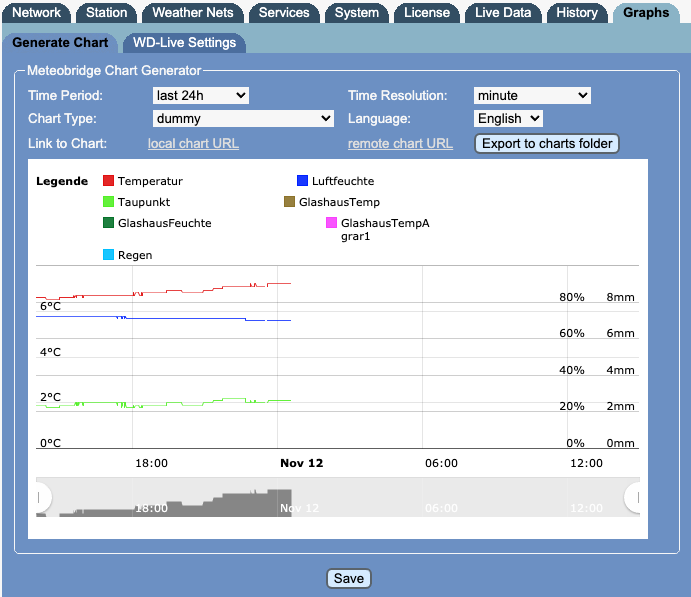Screen dimensions: 691x597
Task: Open the Time Resolution dropdown
Action: 532,95
